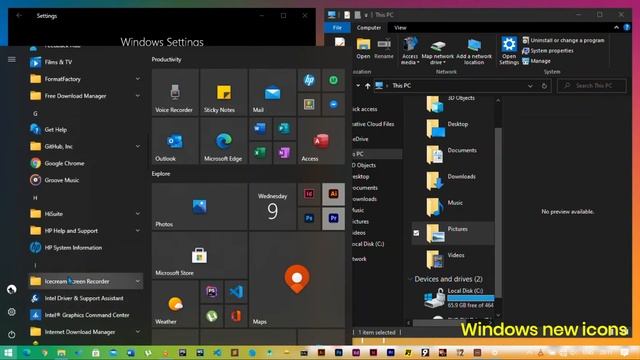640x360 pixels.
Task: Collapse the Devices and drives group
Action: [x=410, y=279]
